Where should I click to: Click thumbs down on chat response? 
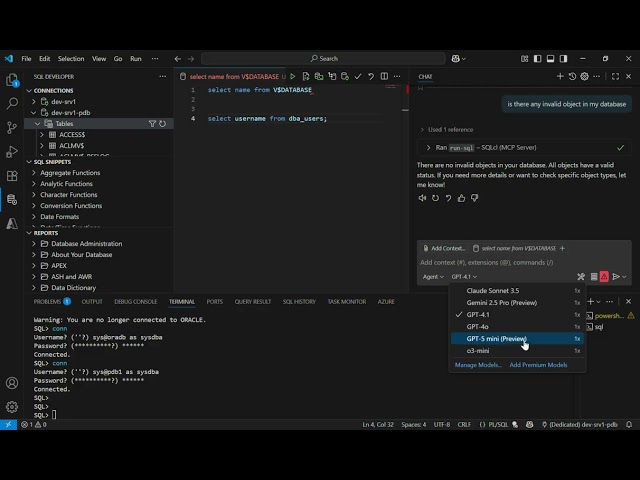coord(474,198)
